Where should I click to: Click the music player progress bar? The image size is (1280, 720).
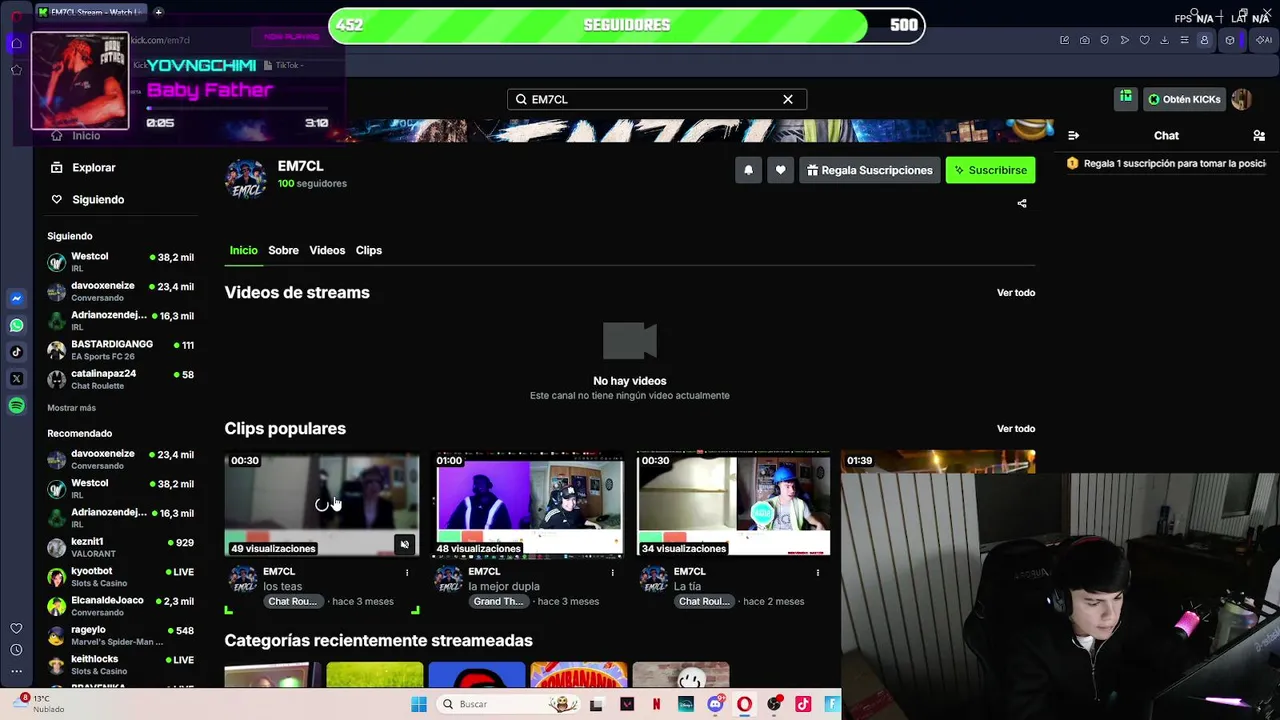point(236,108)
